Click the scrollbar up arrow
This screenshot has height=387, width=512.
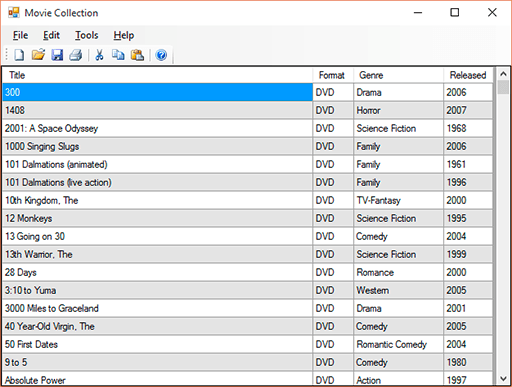click(503, 74)
